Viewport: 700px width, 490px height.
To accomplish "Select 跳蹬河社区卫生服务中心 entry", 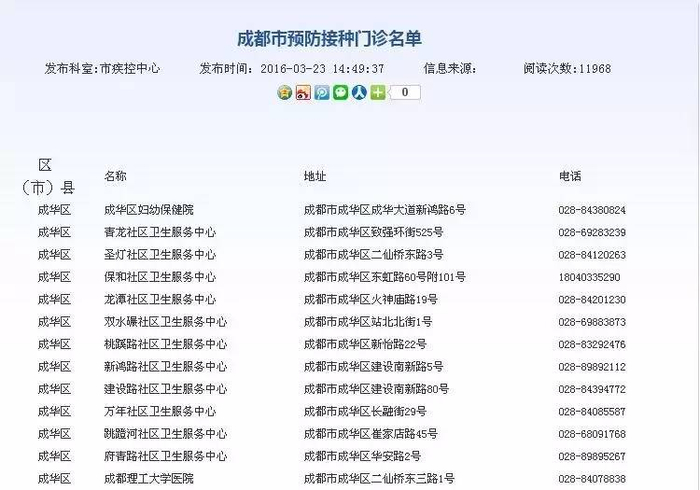I will click(166, 433).
